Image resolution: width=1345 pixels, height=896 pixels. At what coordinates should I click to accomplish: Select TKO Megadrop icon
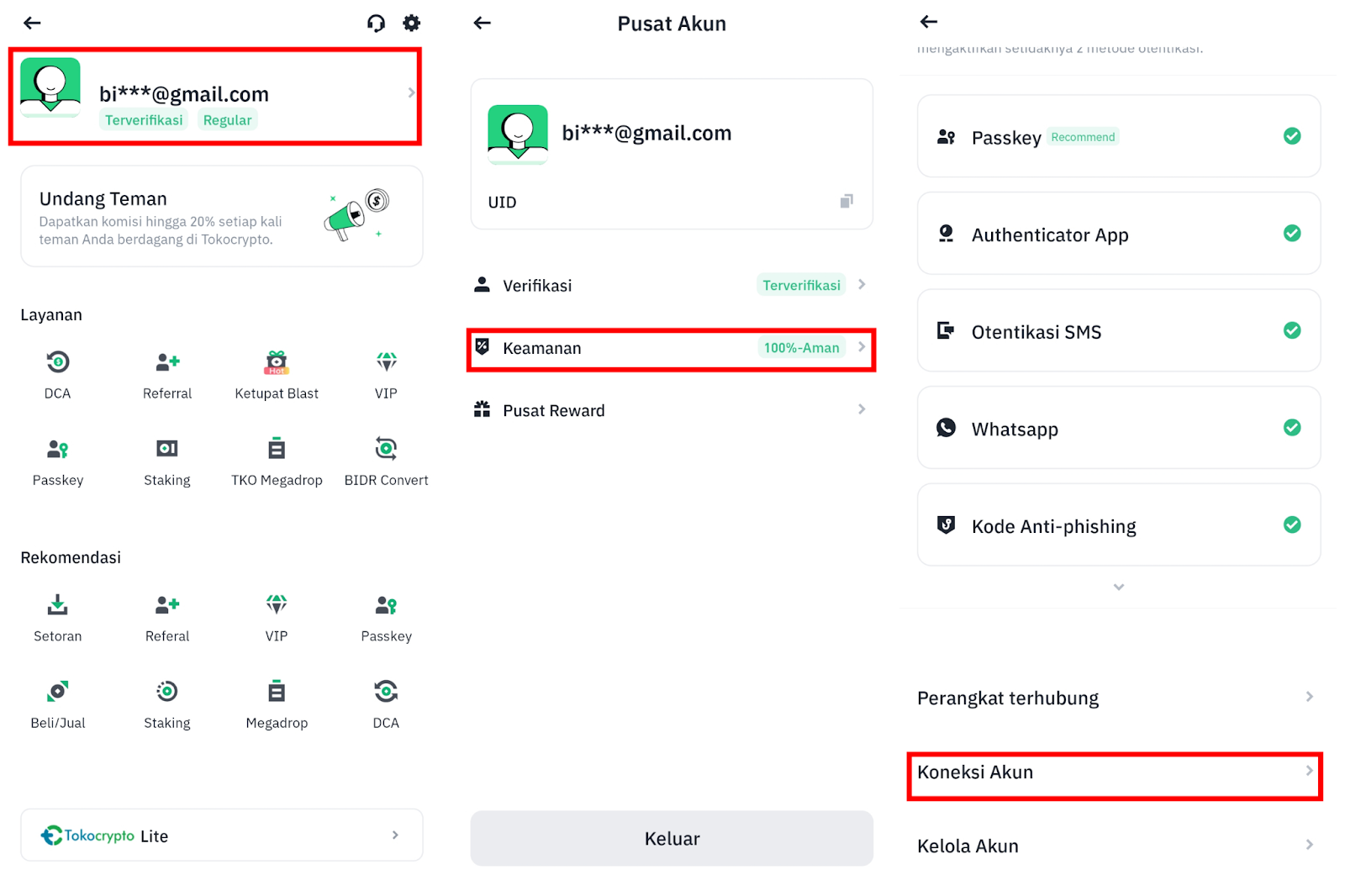click(277, 448)
